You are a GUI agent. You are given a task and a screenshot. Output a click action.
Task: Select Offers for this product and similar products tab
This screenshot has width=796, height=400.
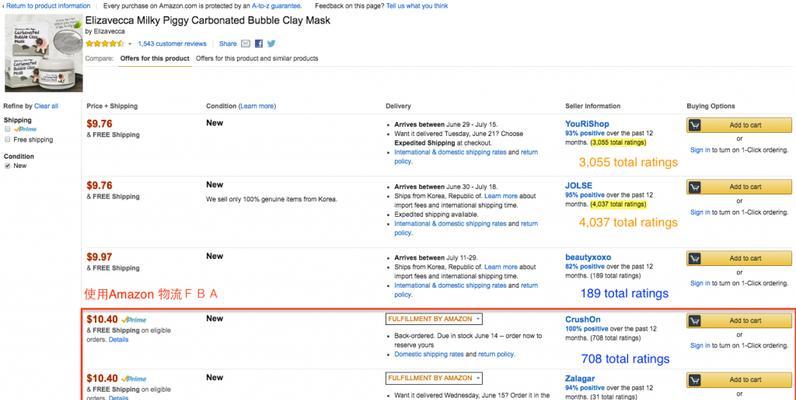point(257,58)
